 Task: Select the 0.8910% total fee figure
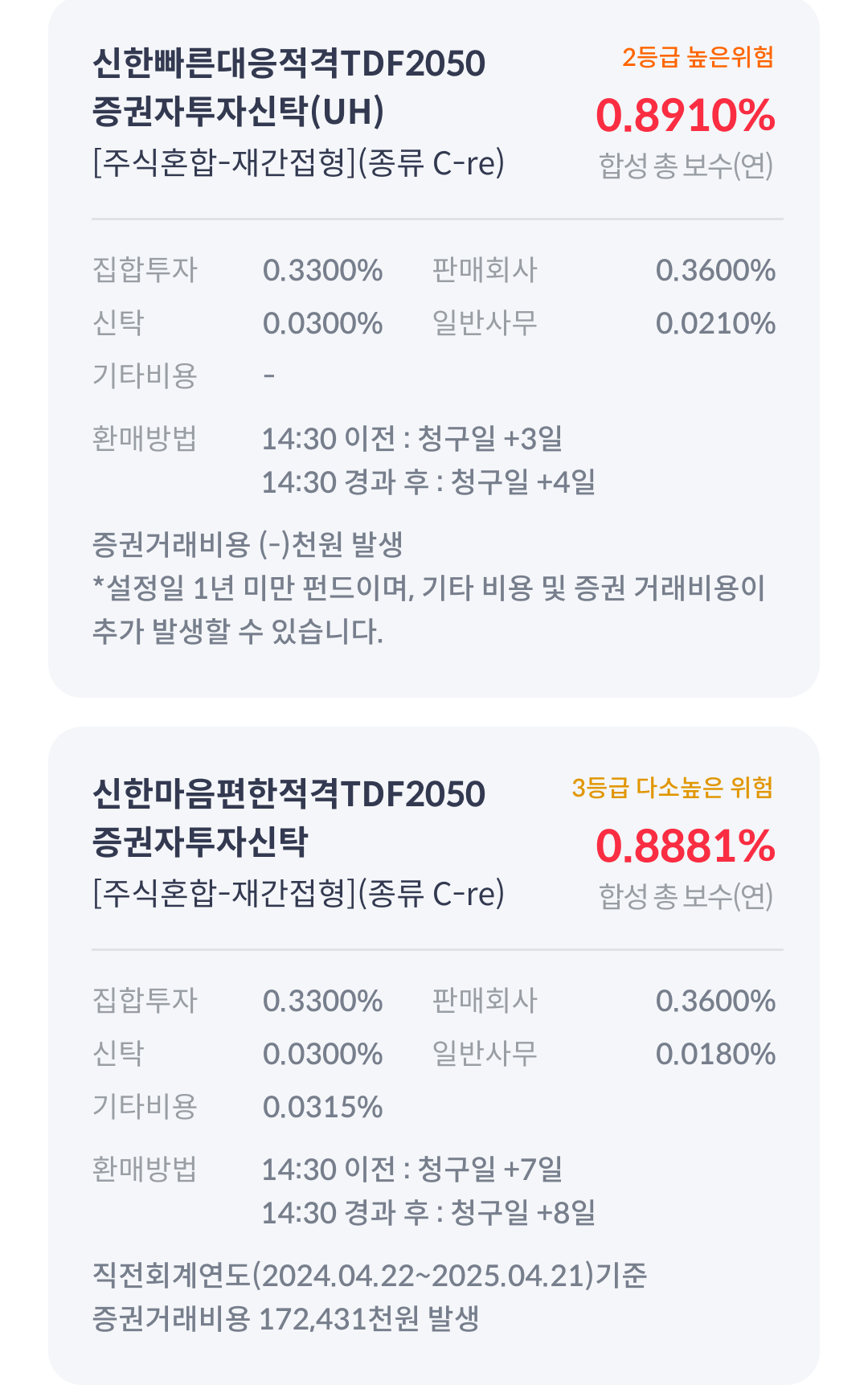(x=686, y=116)
